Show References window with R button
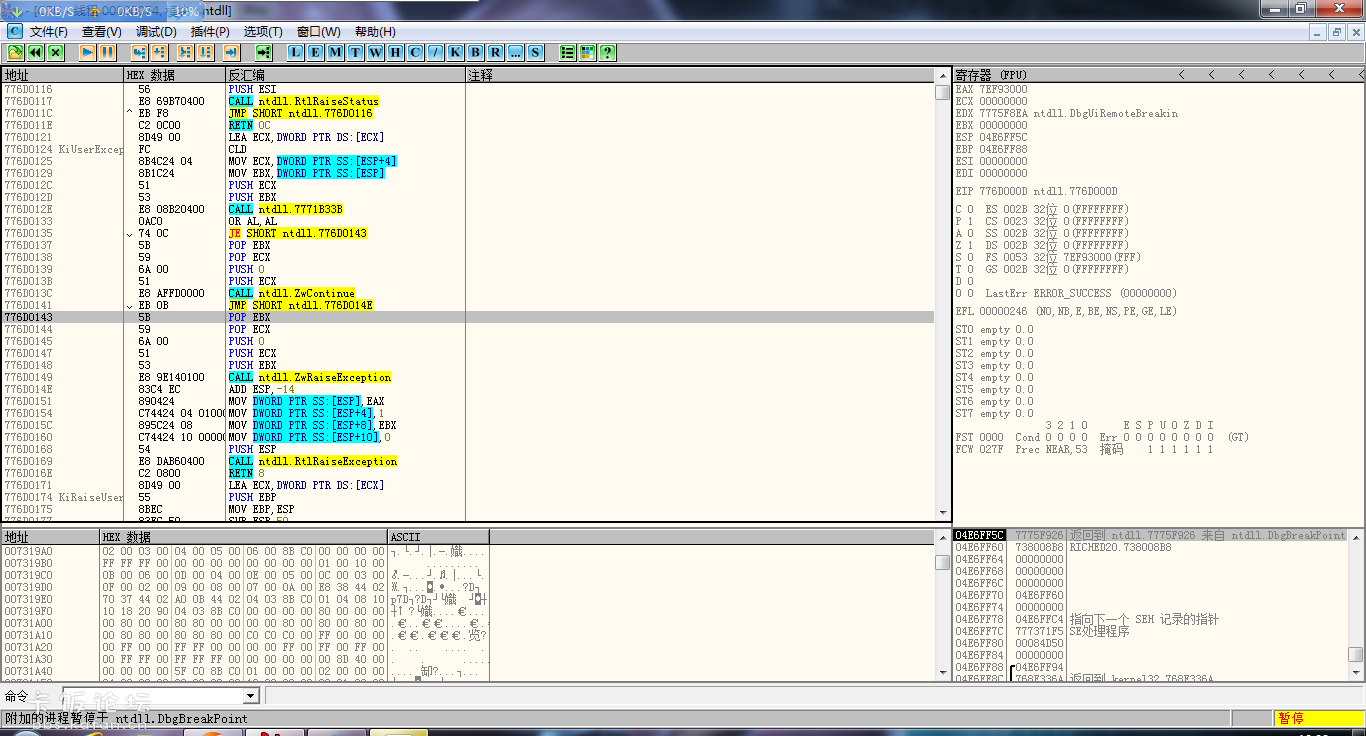This screenshot has width=1366, height=736. (x=496, y=52)
